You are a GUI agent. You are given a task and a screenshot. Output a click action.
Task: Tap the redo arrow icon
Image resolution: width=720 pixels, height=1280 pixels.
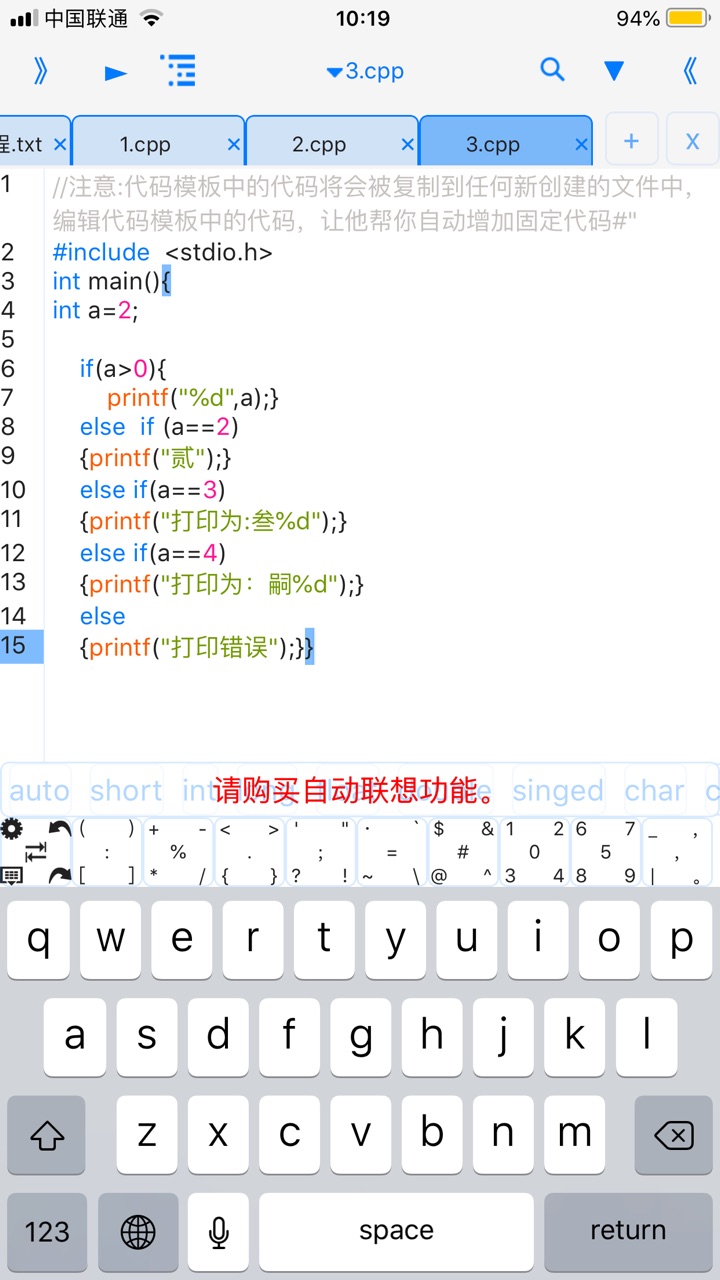(60, 874)
